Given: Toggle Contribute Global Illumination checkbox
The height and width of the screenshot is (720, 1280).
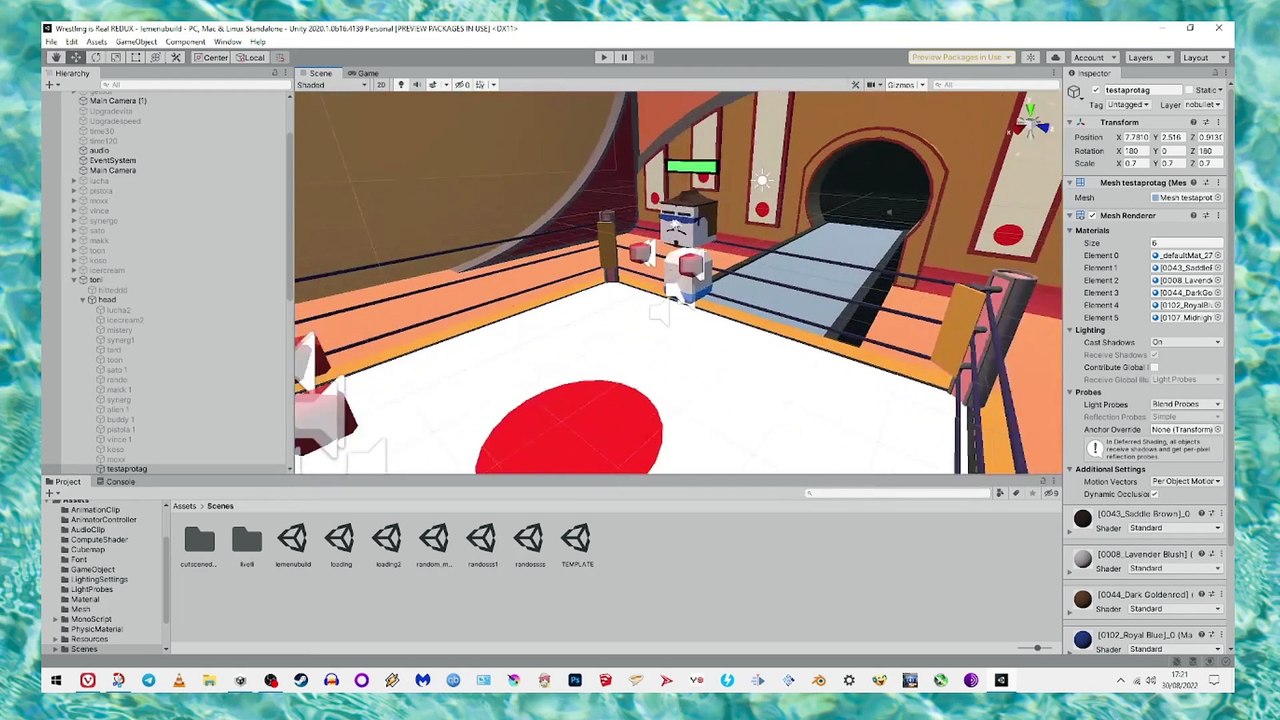Looking at the screenshot, I should click(1155, 368).
